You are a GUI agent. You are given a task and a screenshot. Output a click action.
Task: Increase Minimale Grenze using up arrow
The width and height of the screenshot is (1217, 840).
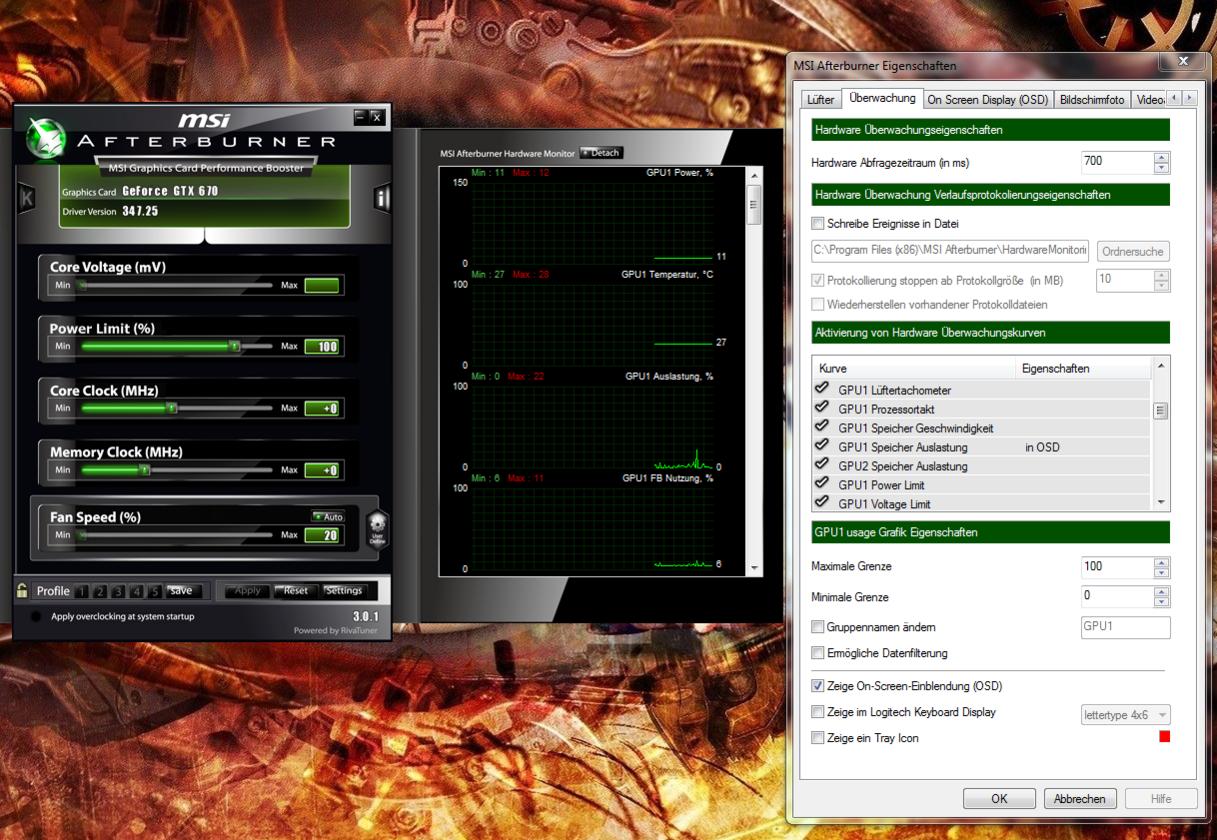pos(1161,591)
